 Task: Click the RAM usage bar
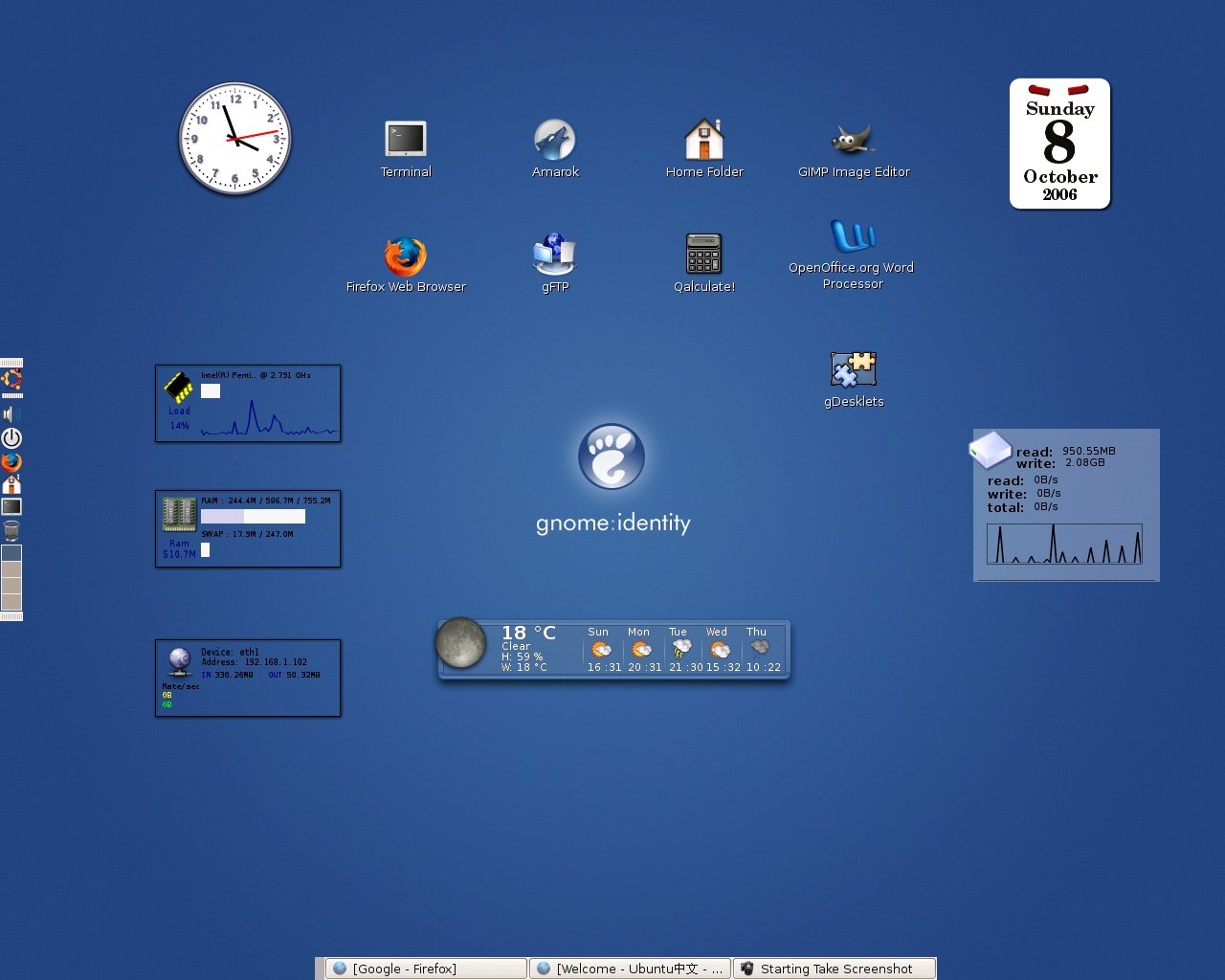point(253,516)
